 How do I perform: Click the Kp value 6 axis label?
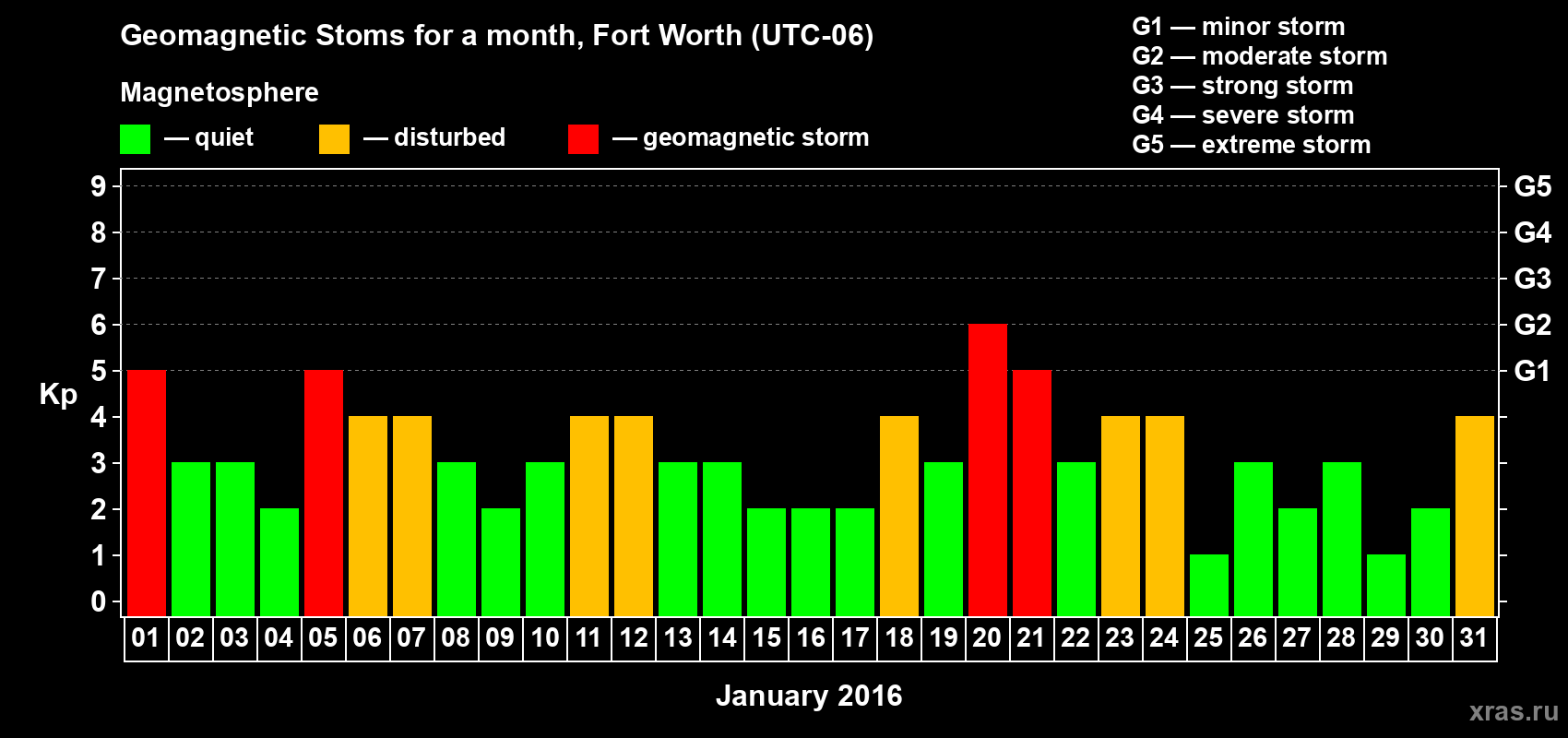pos(99,325)
